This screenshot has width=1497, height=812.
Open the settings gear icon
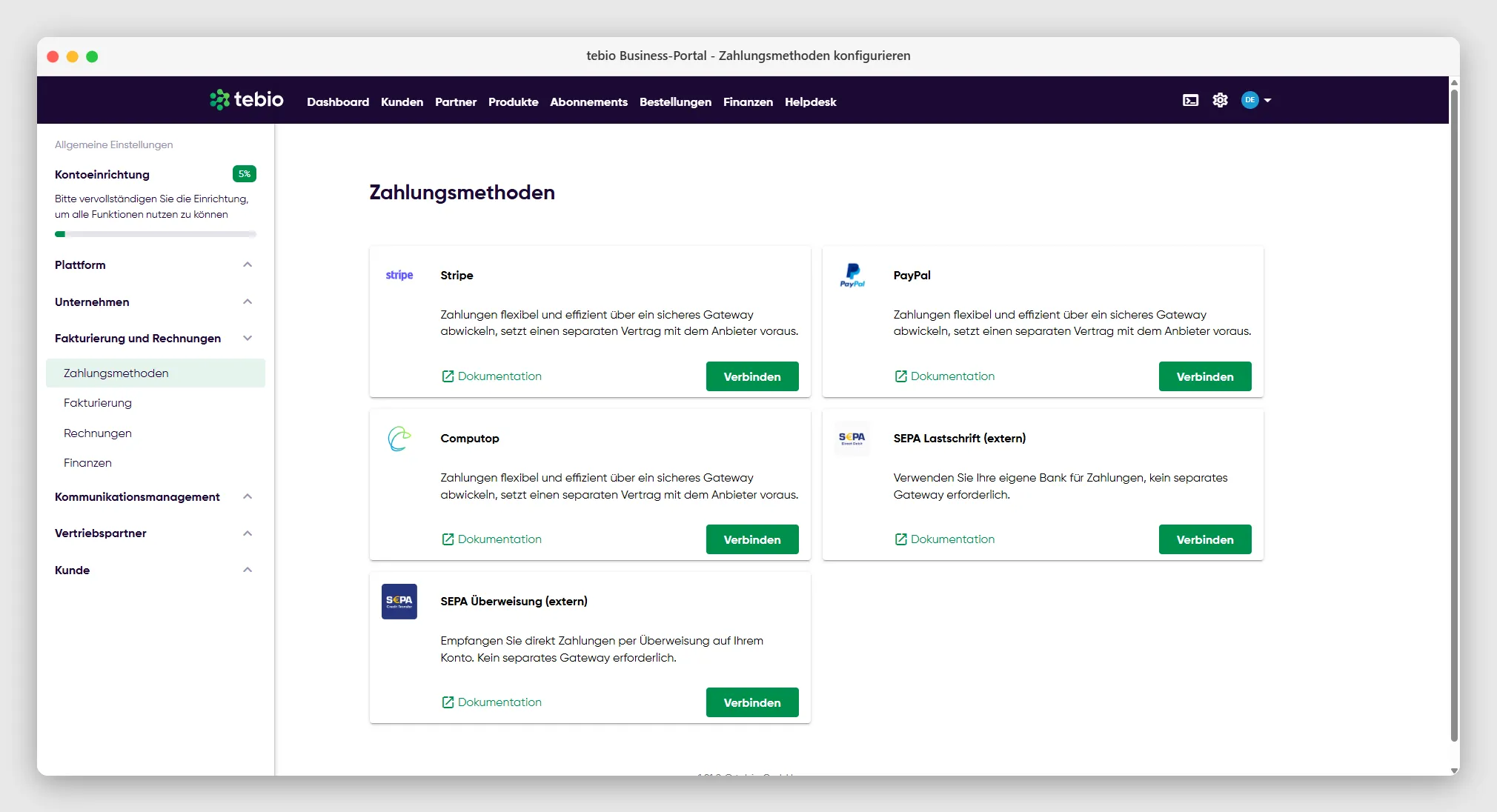click(x=1220, y=100)
